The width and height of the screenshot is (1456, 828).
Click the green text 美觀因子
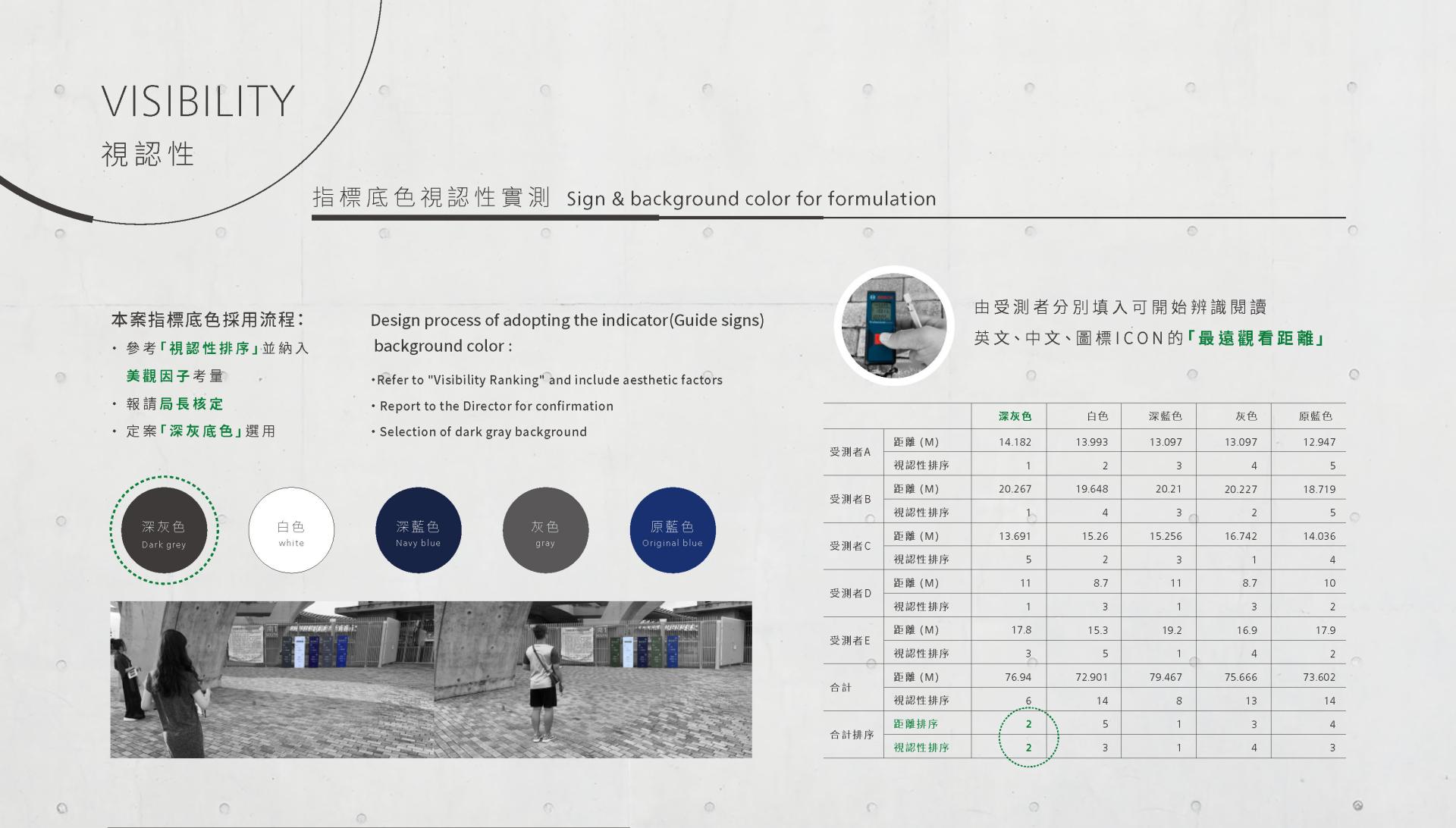pos(158,375)
